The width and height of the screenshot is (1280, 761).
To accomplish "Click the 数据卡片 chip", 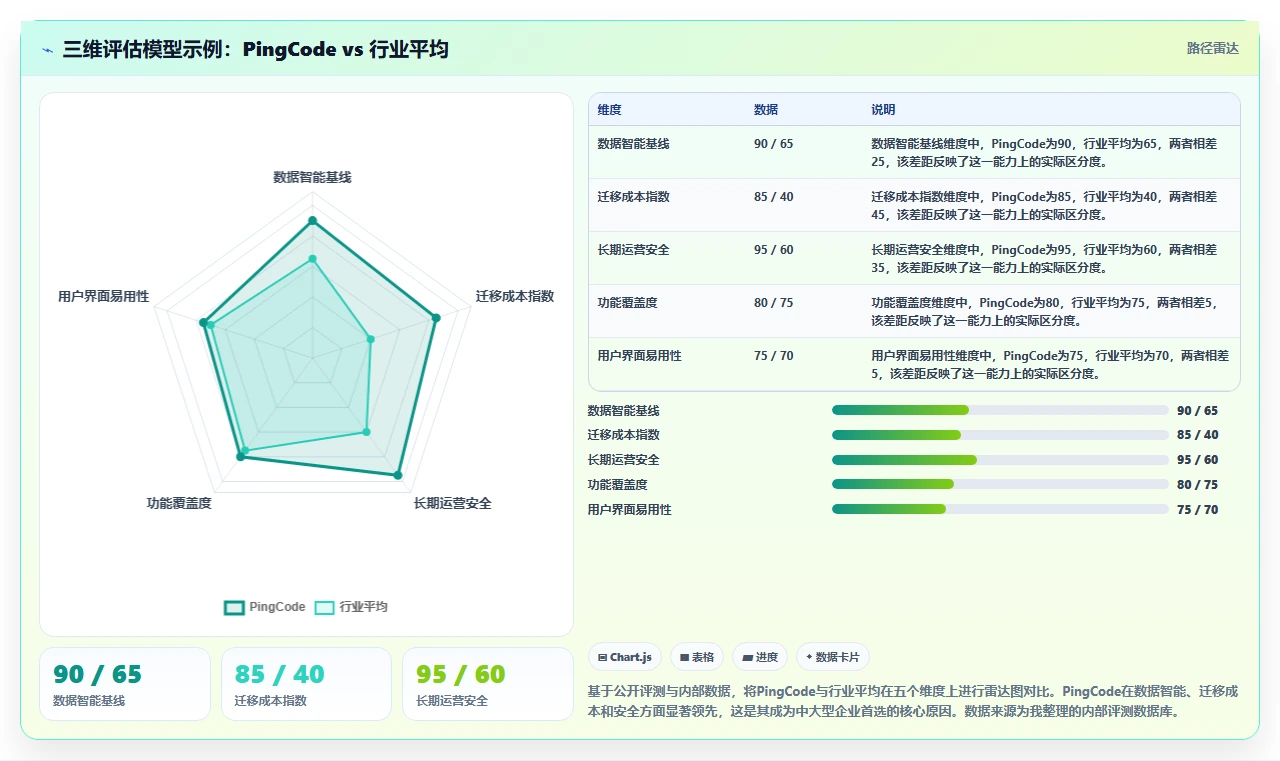I will click(833, 657).
